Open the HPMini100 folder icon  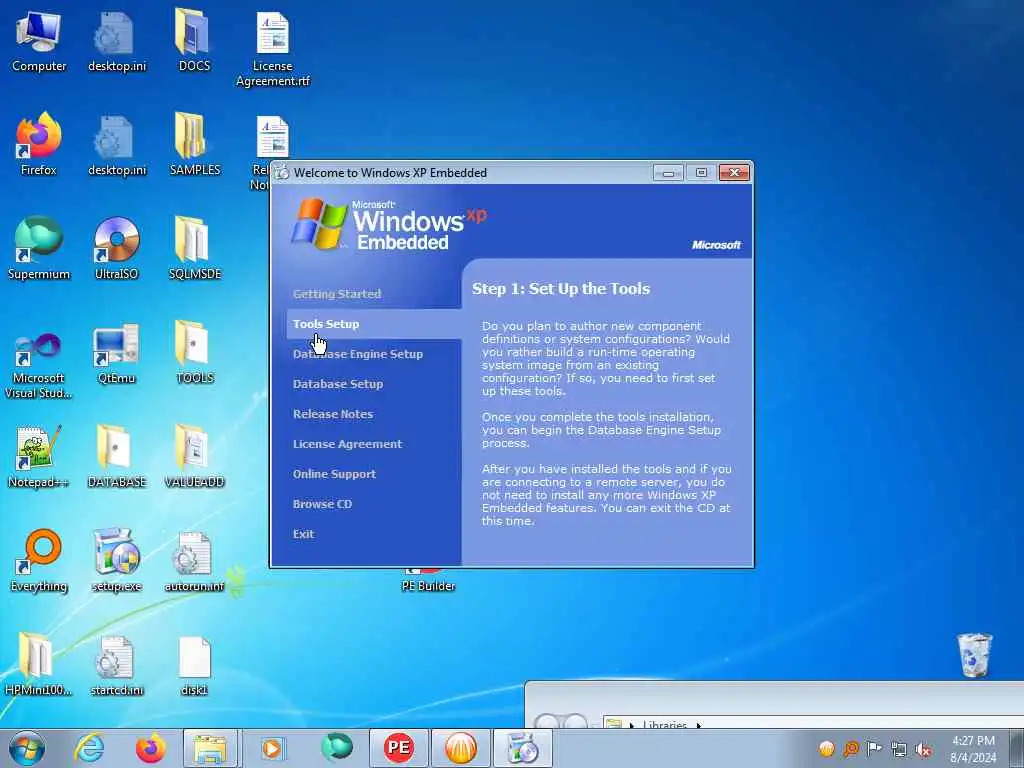click(x=39, y=664)
